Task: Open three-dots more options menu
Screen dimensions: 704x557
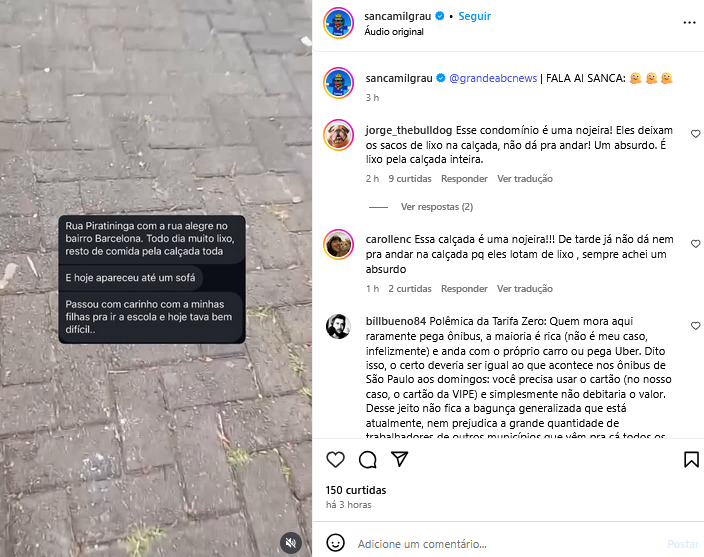Action: tap(689, 22)
